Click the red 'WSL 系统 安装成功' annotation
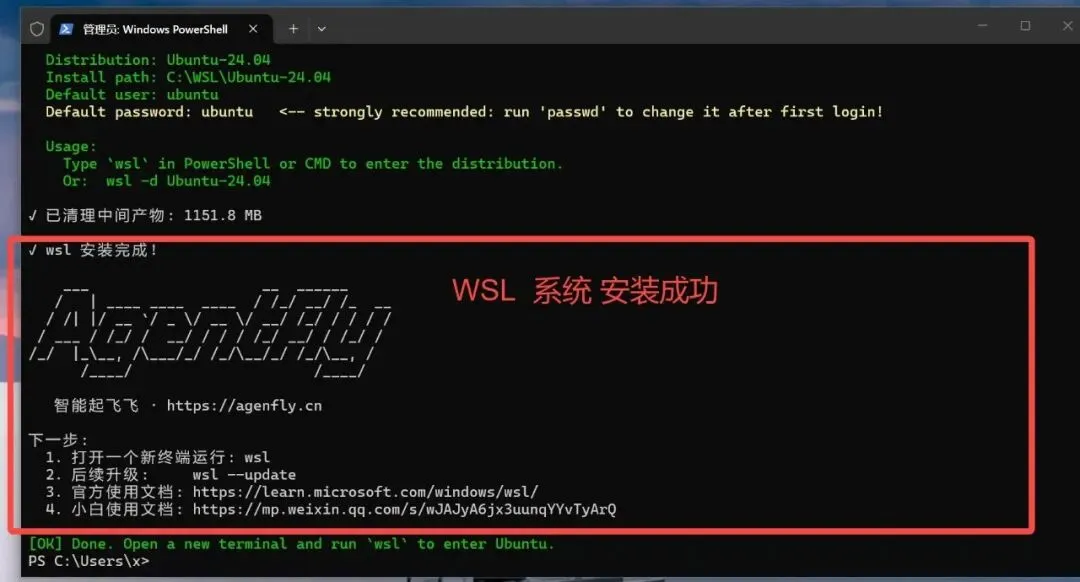The height and width of the screenshot is (582, 1080). coord(585,291)
